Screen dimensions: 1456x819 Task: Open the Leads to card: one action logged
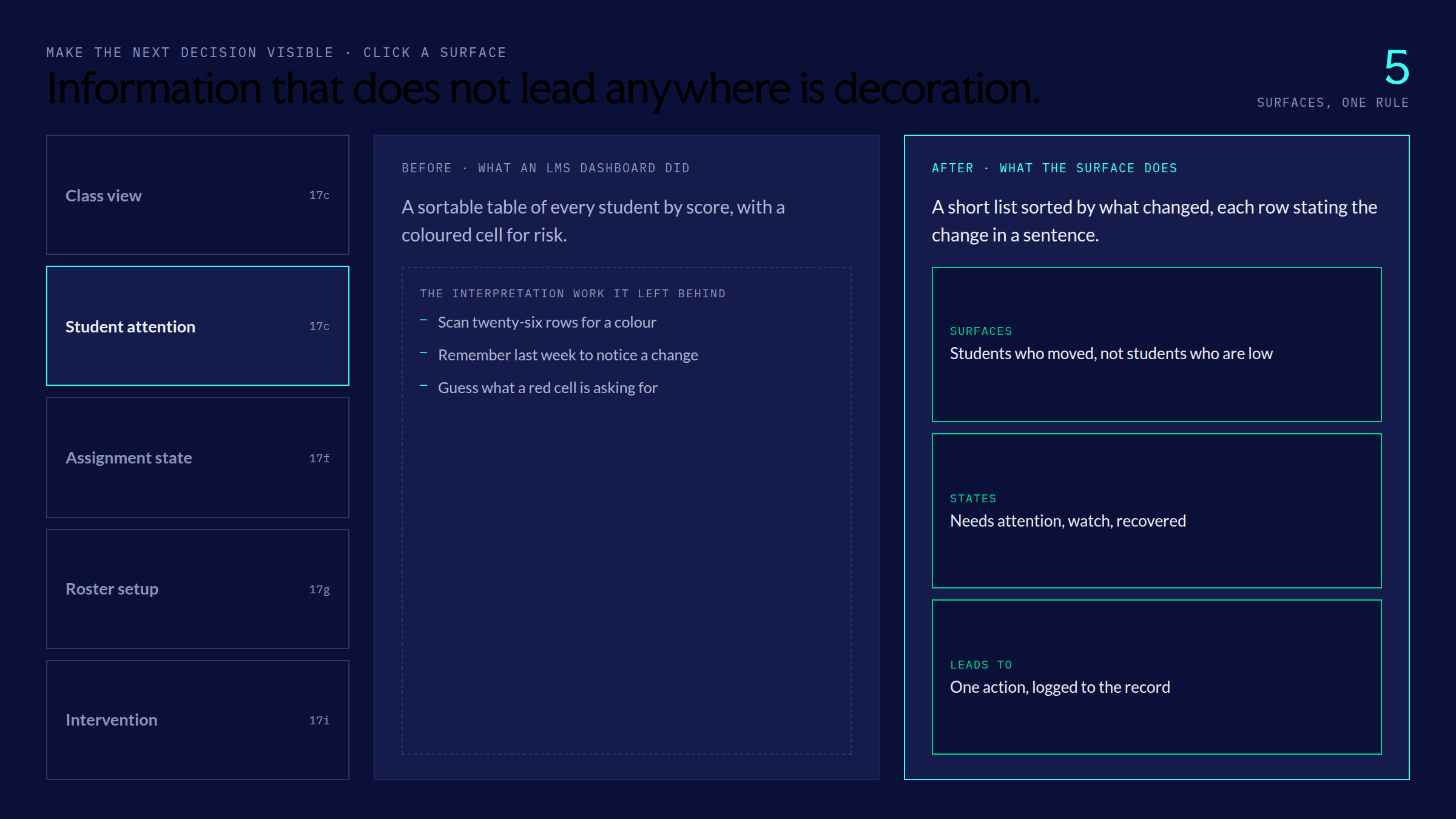pyautogui.click(x=1156, y=677)
